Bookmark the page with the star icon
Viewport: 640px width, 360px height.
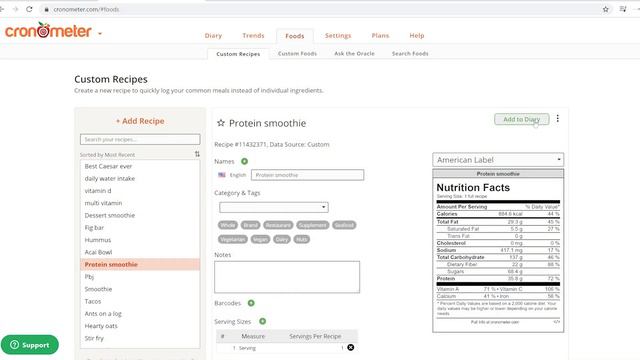coord(606,9)
